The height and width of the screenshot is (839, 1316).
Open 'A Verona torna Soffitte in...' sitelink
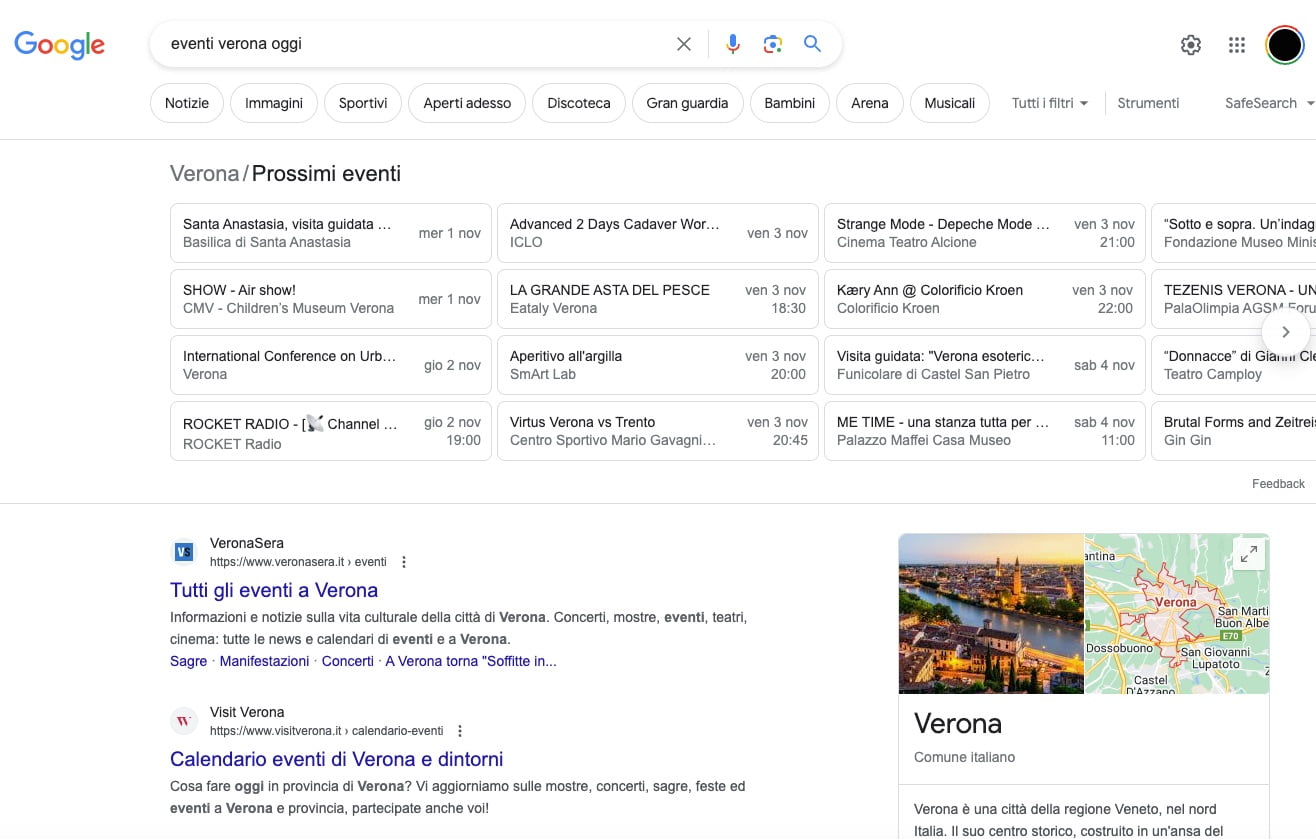tap(471, 661)
